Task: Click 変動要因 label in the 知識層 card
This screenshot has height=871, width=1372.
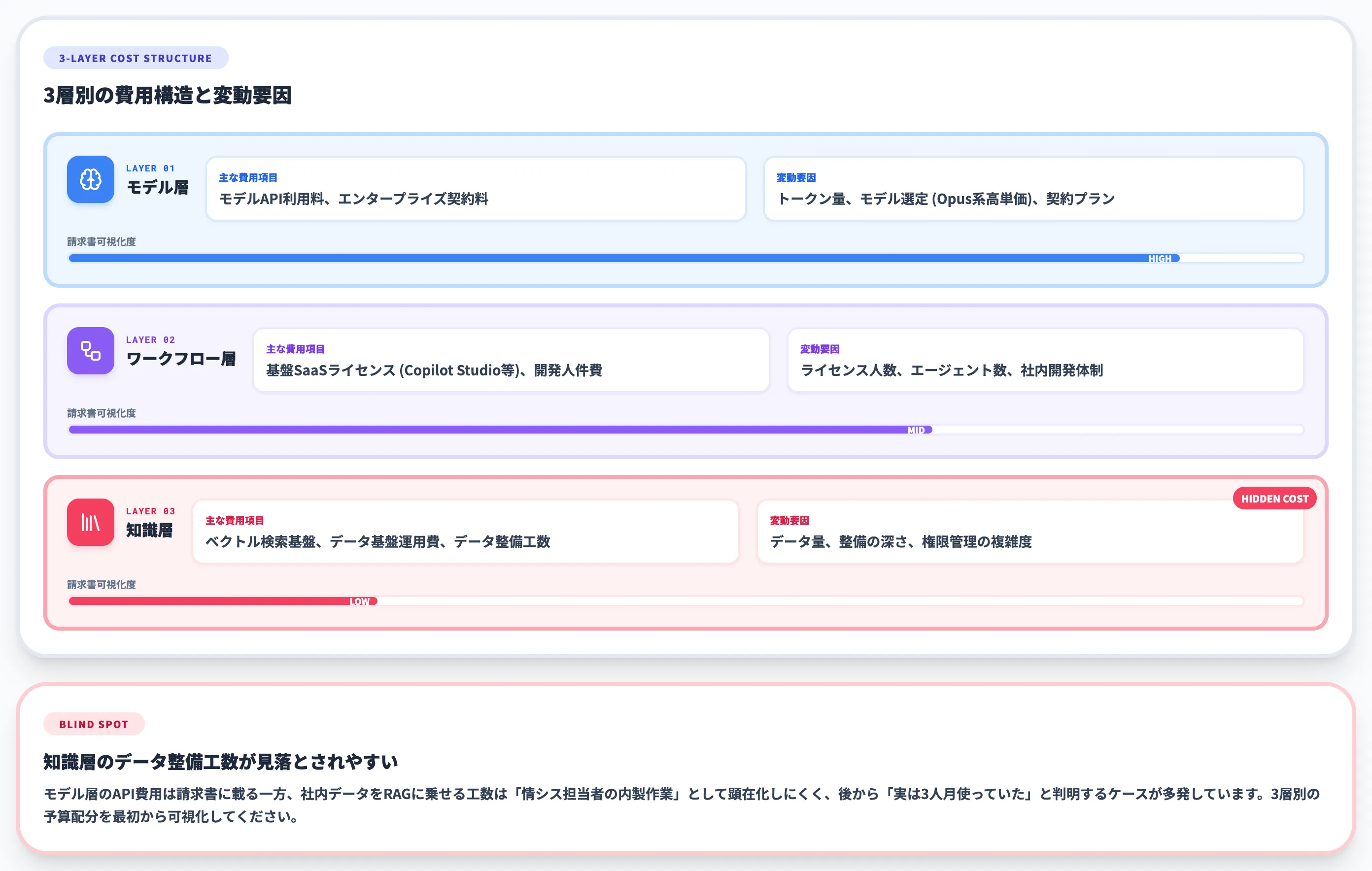Action: click(789, 521)
